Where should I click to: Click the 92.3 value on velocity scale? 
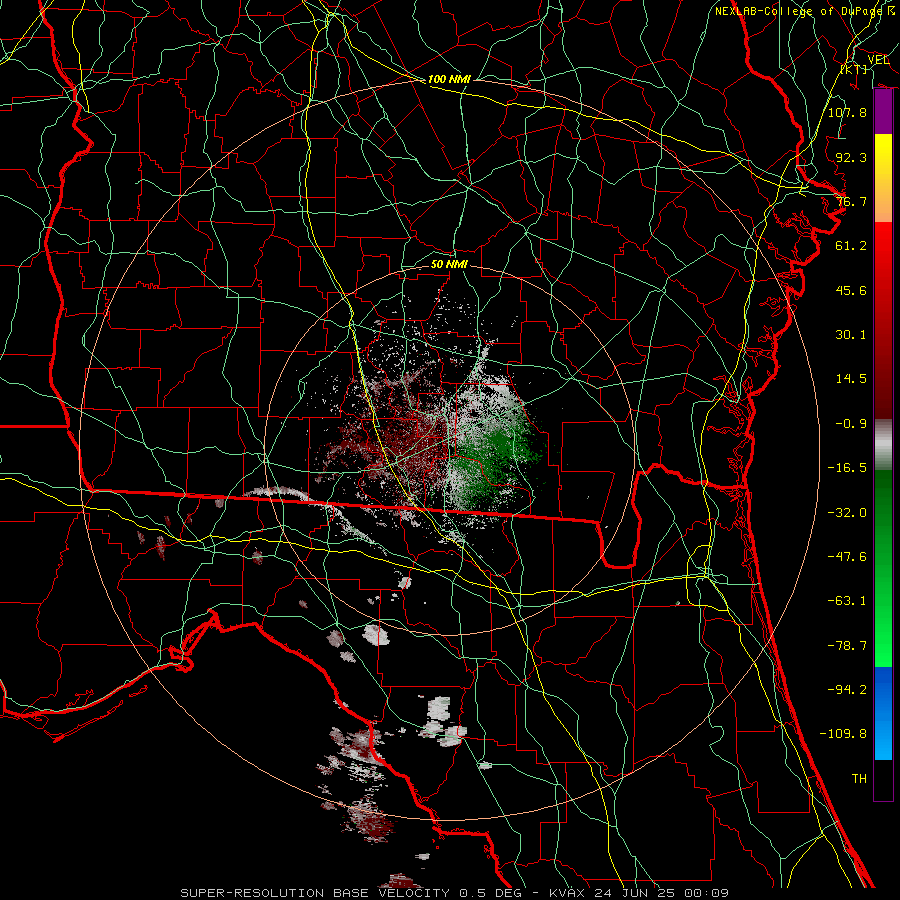(x=851, y=157)
